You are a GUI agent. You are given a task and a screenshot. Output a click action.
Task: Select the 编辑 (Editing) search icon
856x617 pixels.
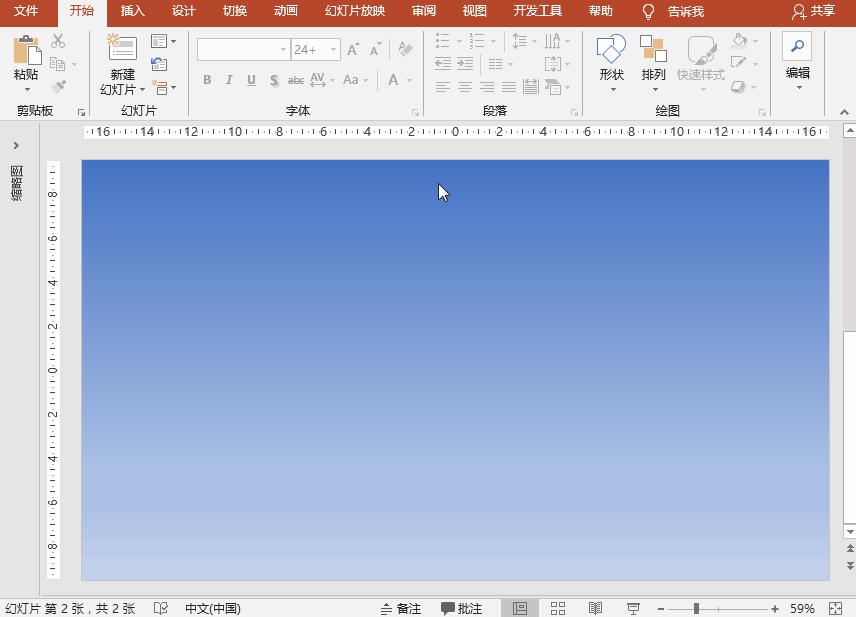(796, 47)
